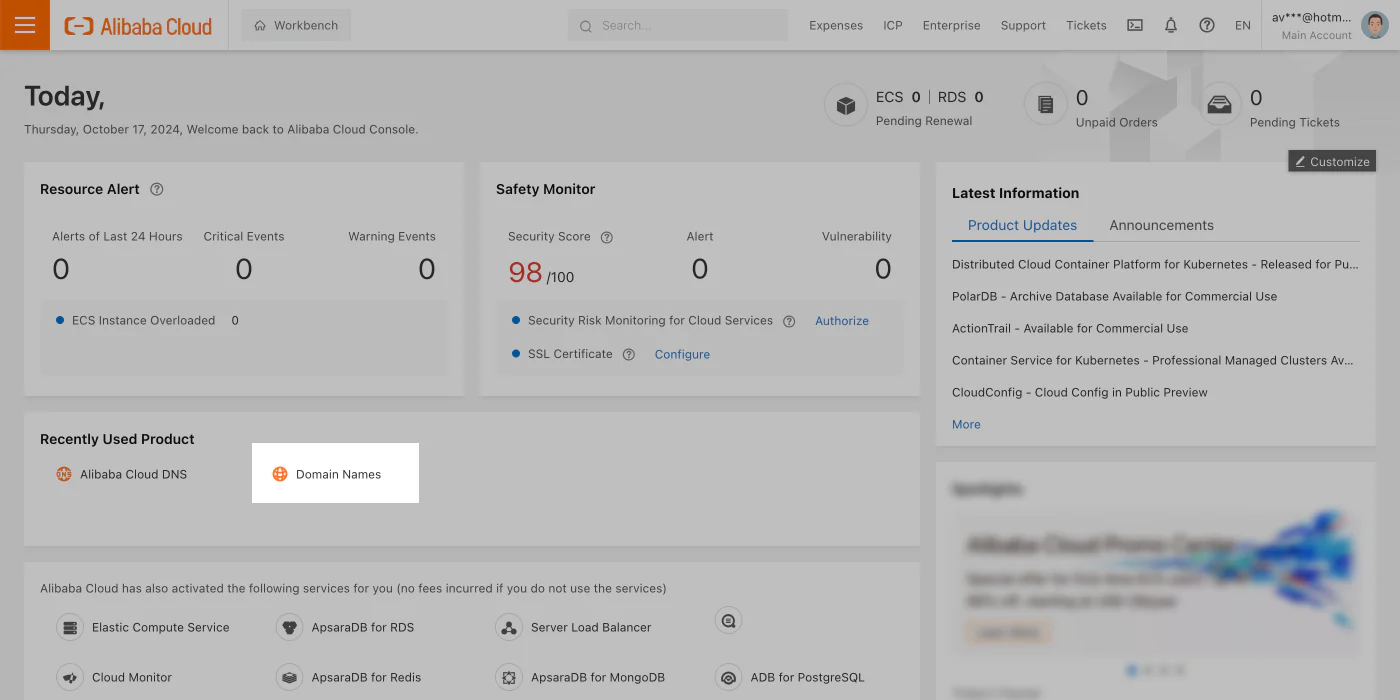Open the ECS Pending Renewal box icon

845,104
